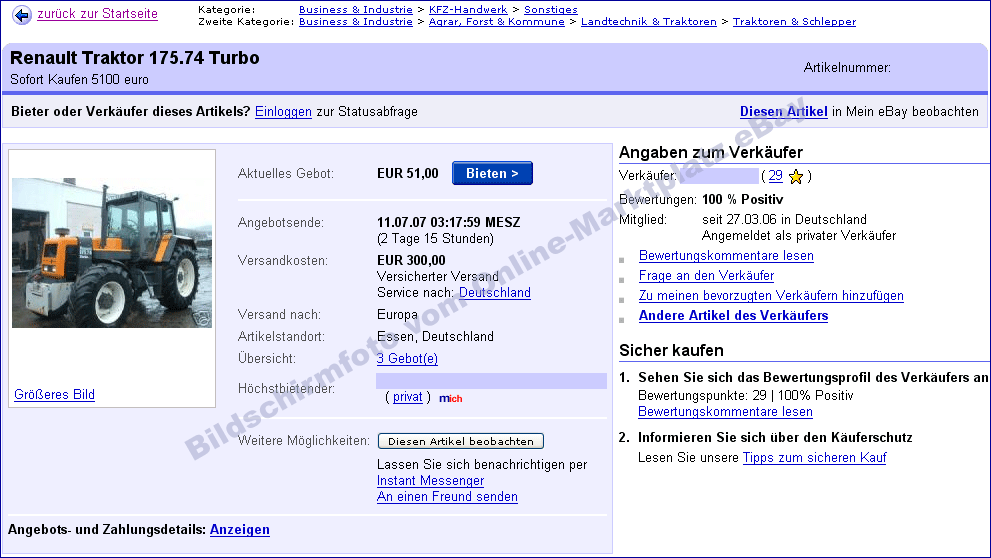Screen dimensions: 991x558
Task: Show payment details via 'Anzeigen' link
Action: coord(240,530)
